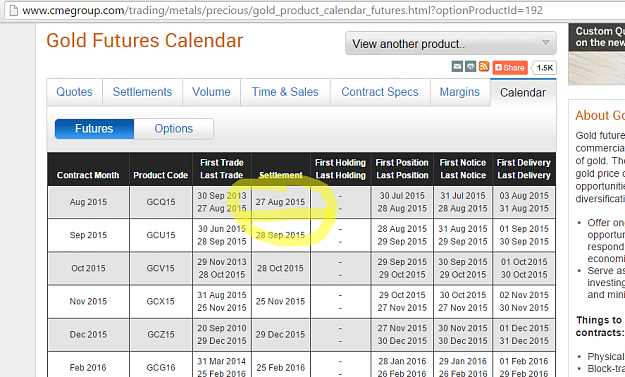Click the Gold Futures Calendar heading
This screenshot has width=625, height=377.
(145, 40)
